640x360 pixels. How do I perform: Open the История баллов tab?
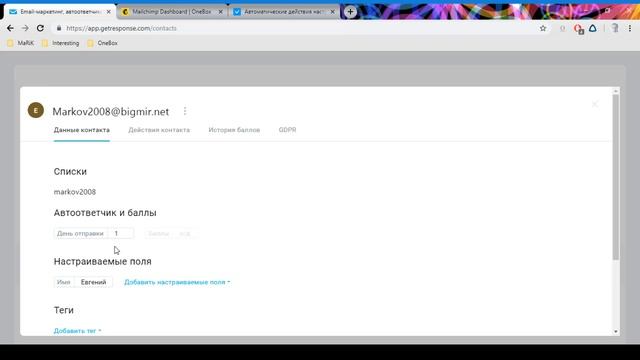point(234,130)
